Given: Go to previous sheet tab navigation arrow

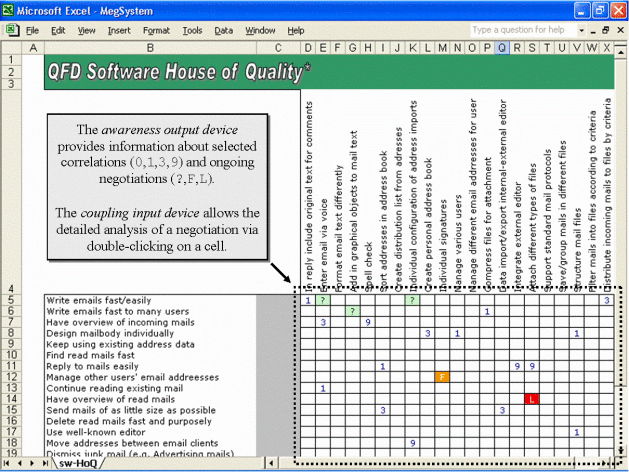Looking at the screenshot, I should click(20, 463).
